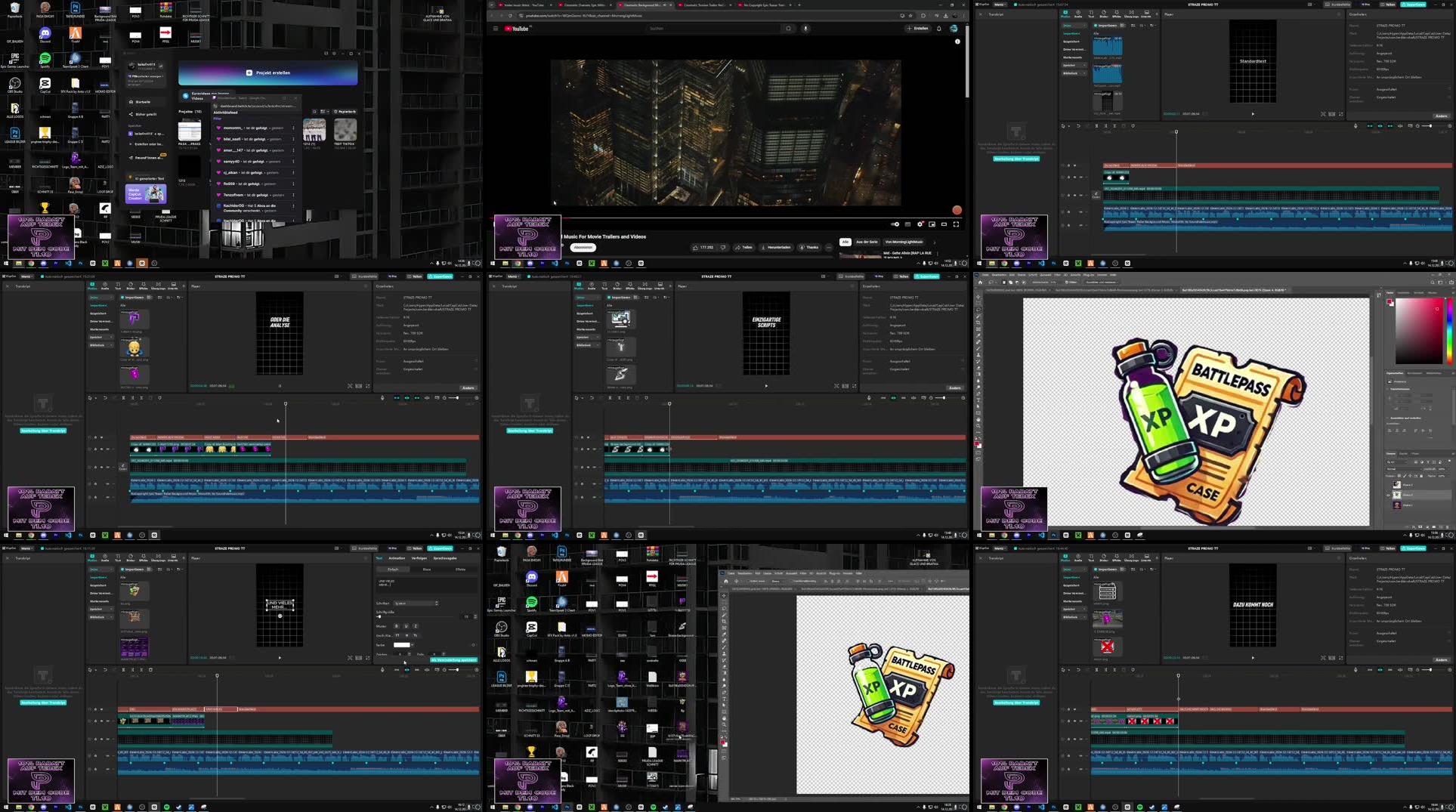The height and width of the screenshot is (812, 1456).
Task: Click the white Farbe swatch in CapCut
Action: pyautogui.click(x=401, y=645)
